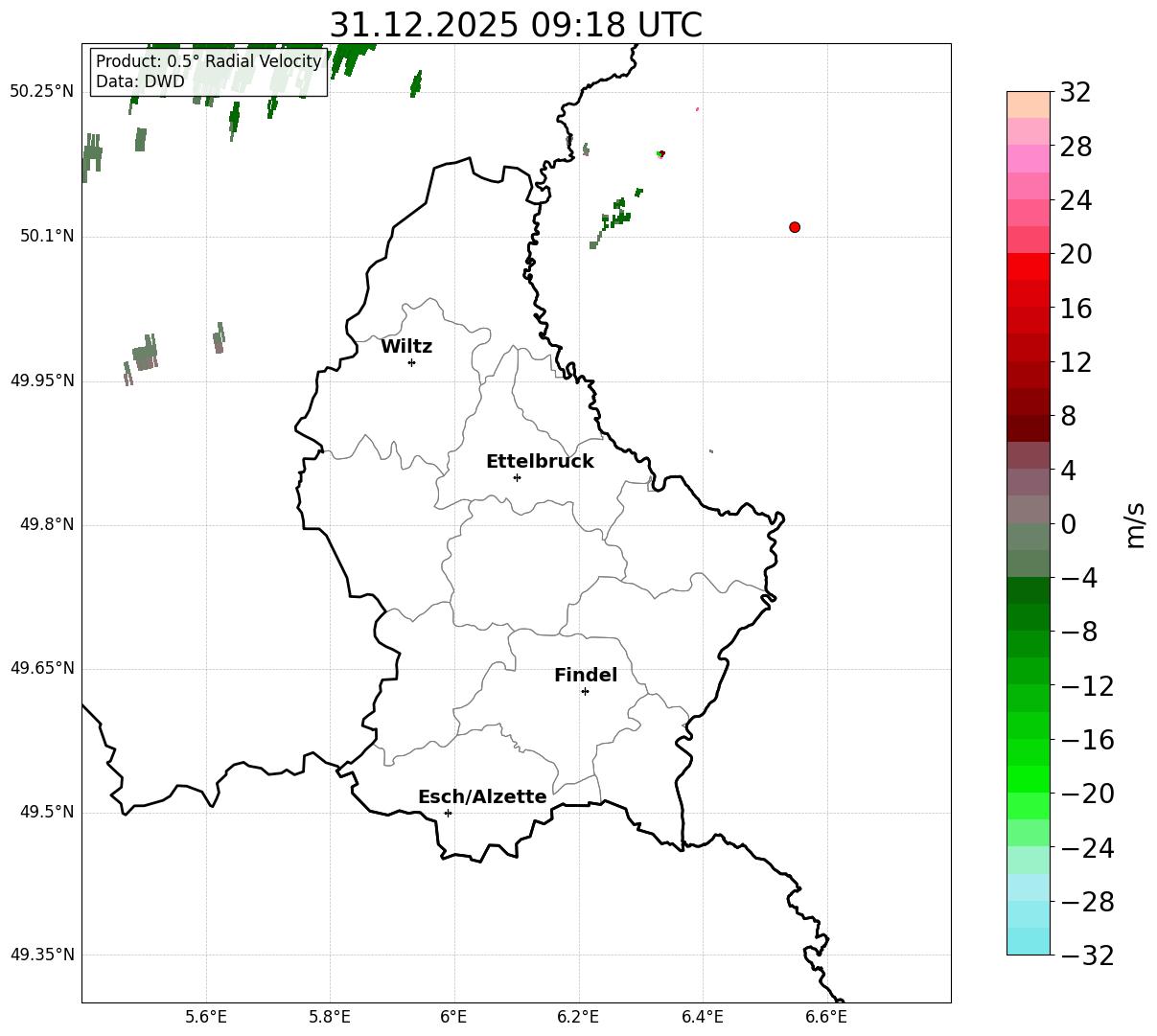Click the Esch/Alzette station cross marker
The height and width of the screenshot is (1036, 1157).
pos(448,813)
